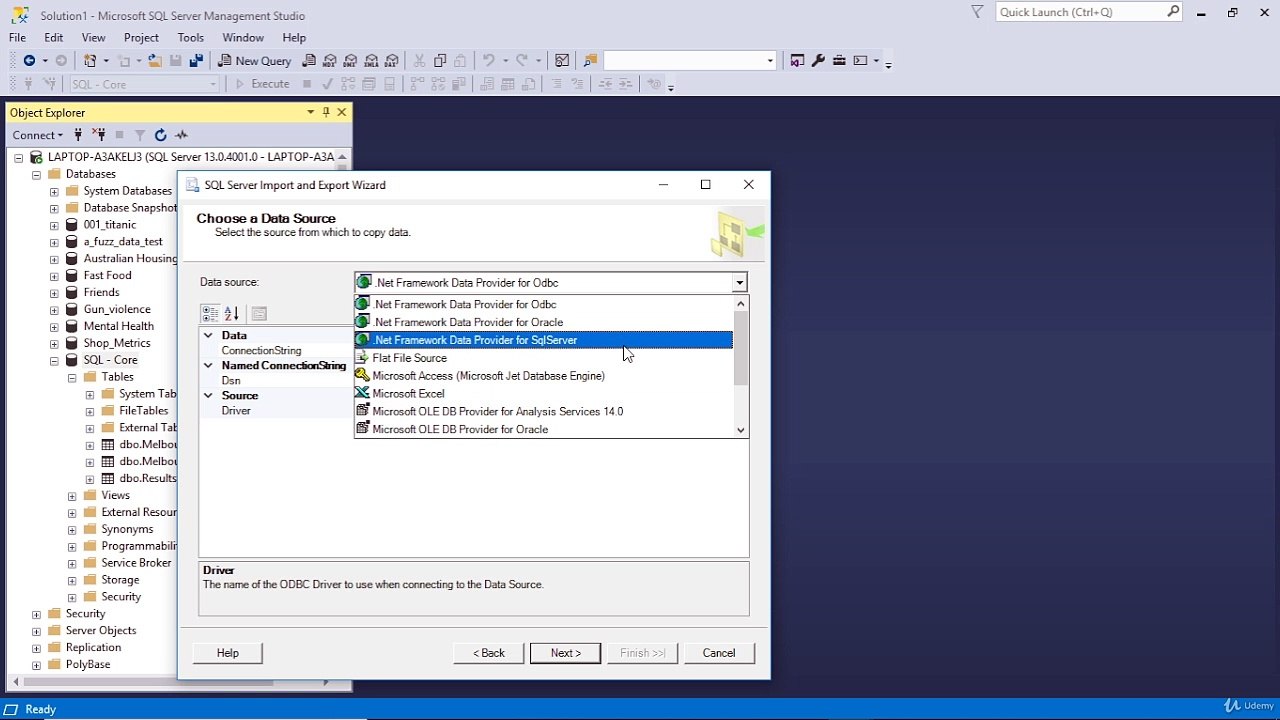This screenshot has width=1280, height=720.
Task: Click the Copy icon in toolbar
Action: 440,61
